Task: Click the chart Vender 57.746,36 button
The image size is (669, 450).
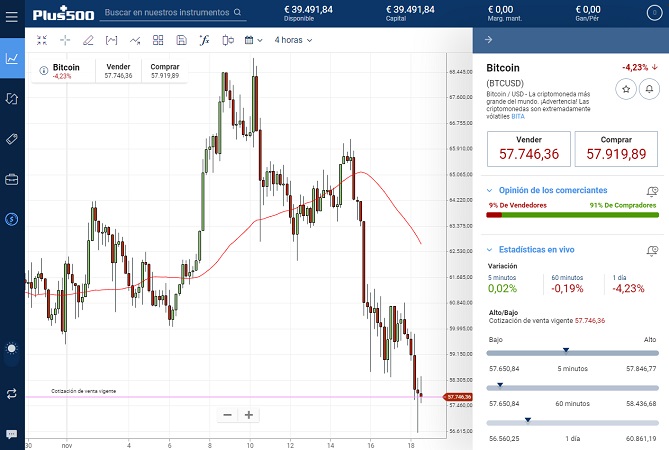Action: point(118,71)
